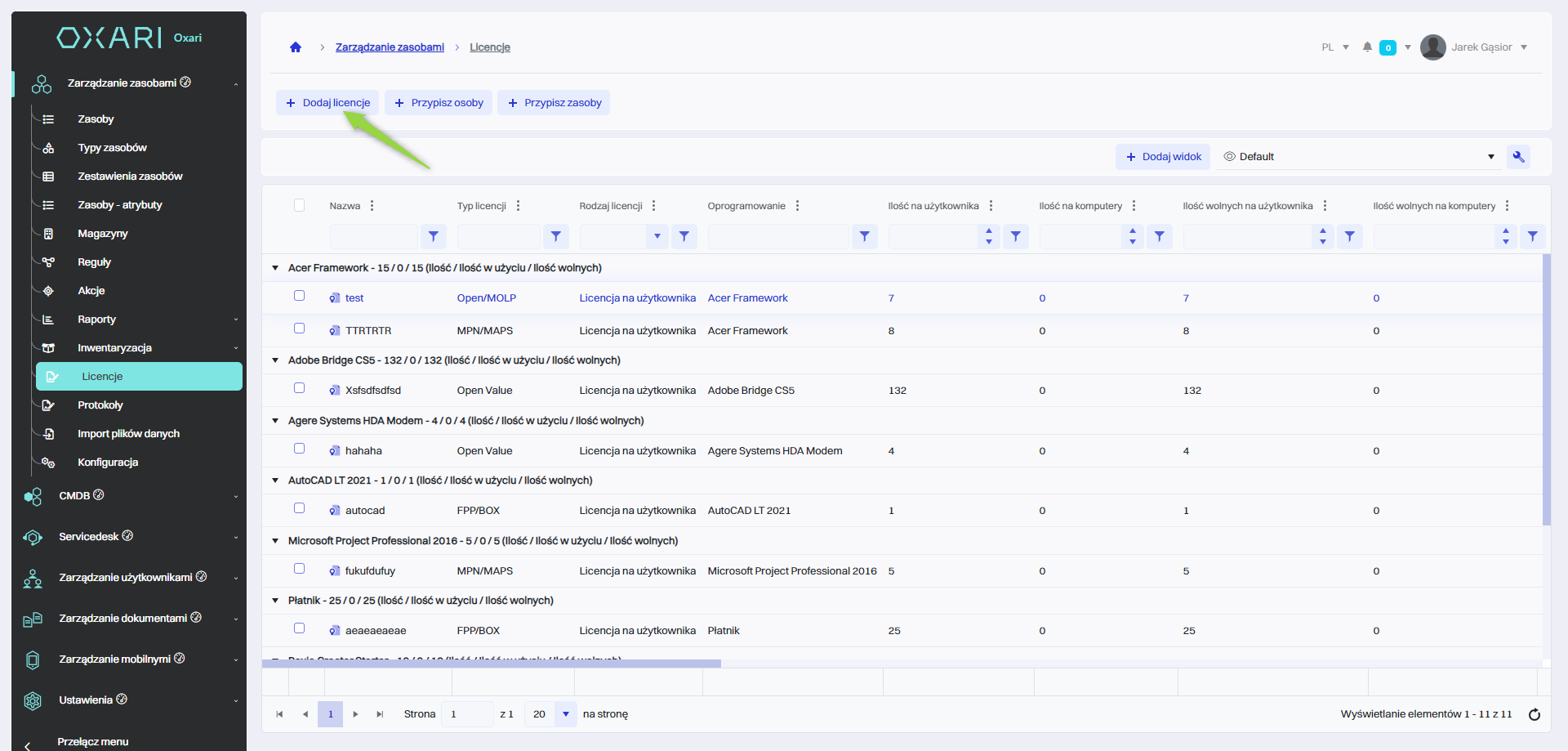Toggle the select-all checkbox in the table header
Image resolution: width=1568 pixels, height=751 pixels.
pyautogui.click(x=300, y=205)
